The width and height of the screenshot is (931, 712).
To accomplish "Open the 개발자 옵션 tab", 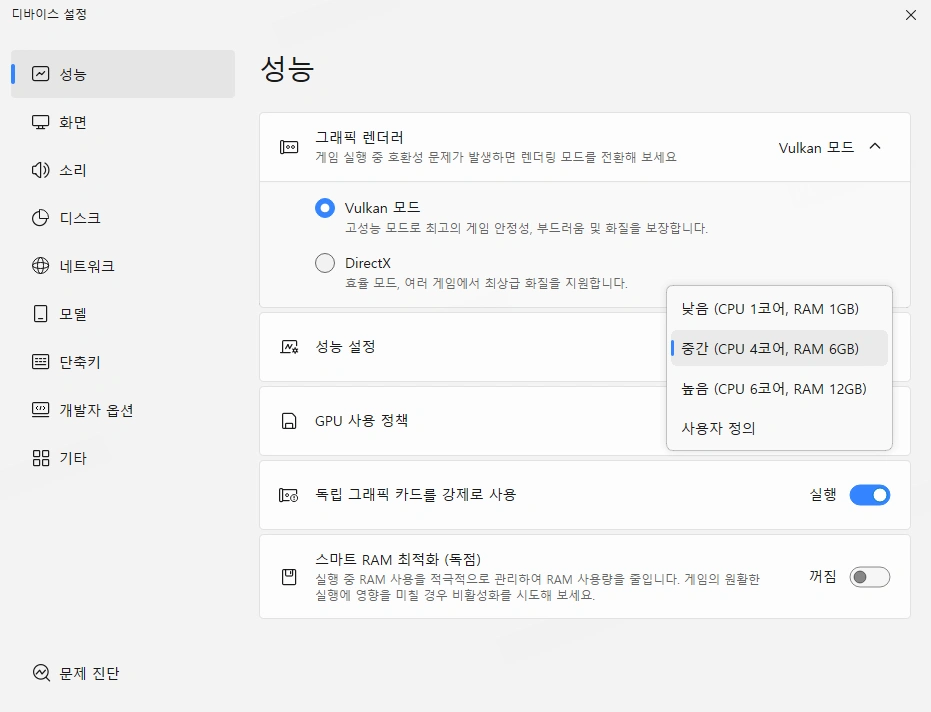I will pos(123,410).
